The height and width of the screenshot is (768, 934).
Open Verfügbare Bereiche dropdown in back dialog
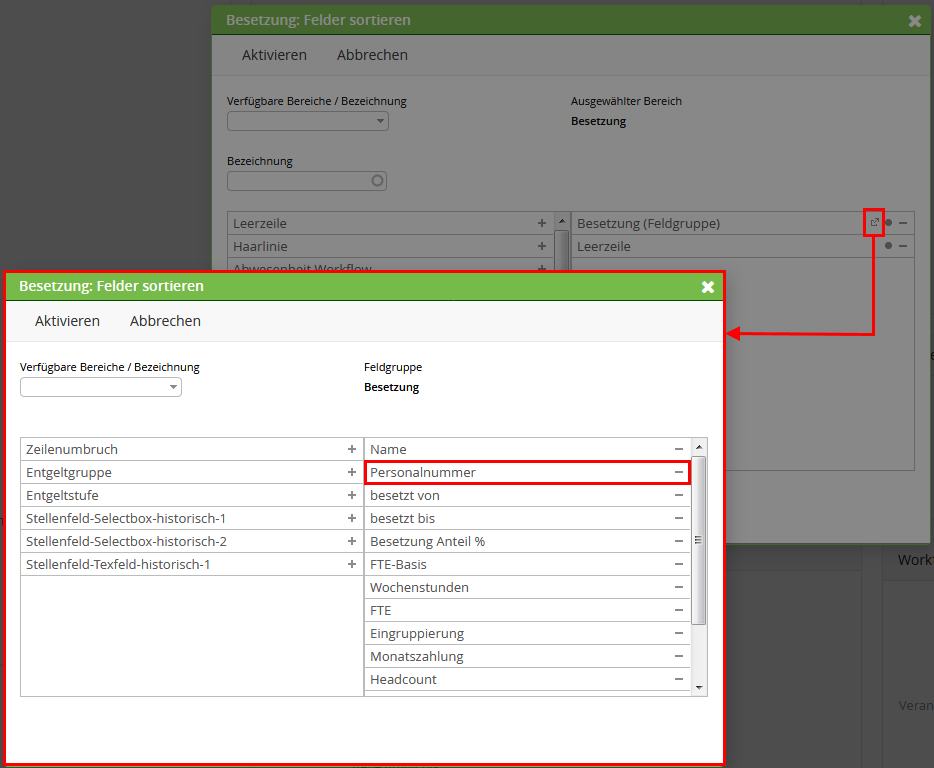(308, 121)
